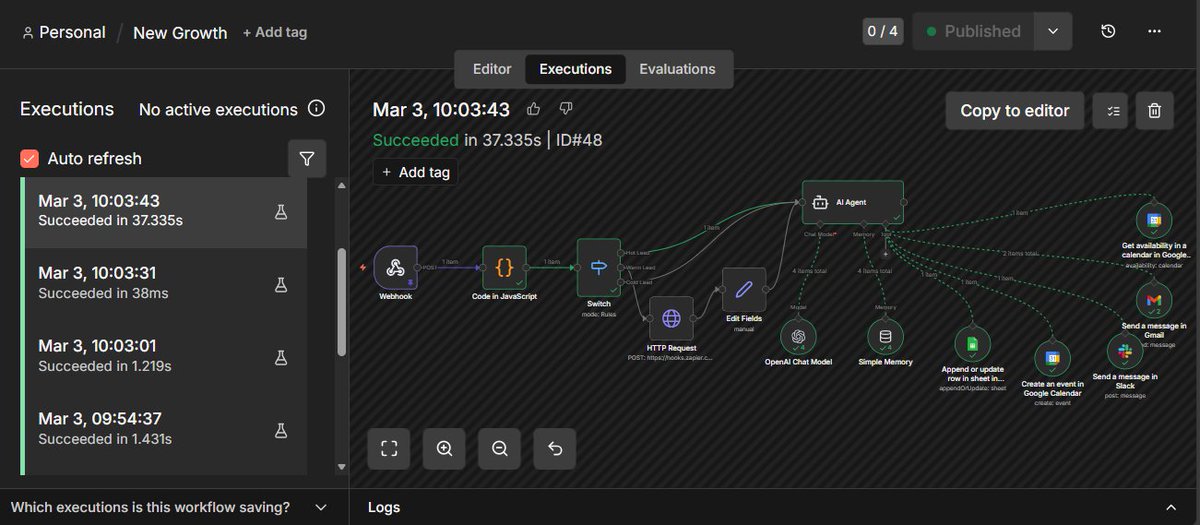
Task: Click the plus connector under AI Agent Tool
Action: pyautogui.click(x=885, y=254)
